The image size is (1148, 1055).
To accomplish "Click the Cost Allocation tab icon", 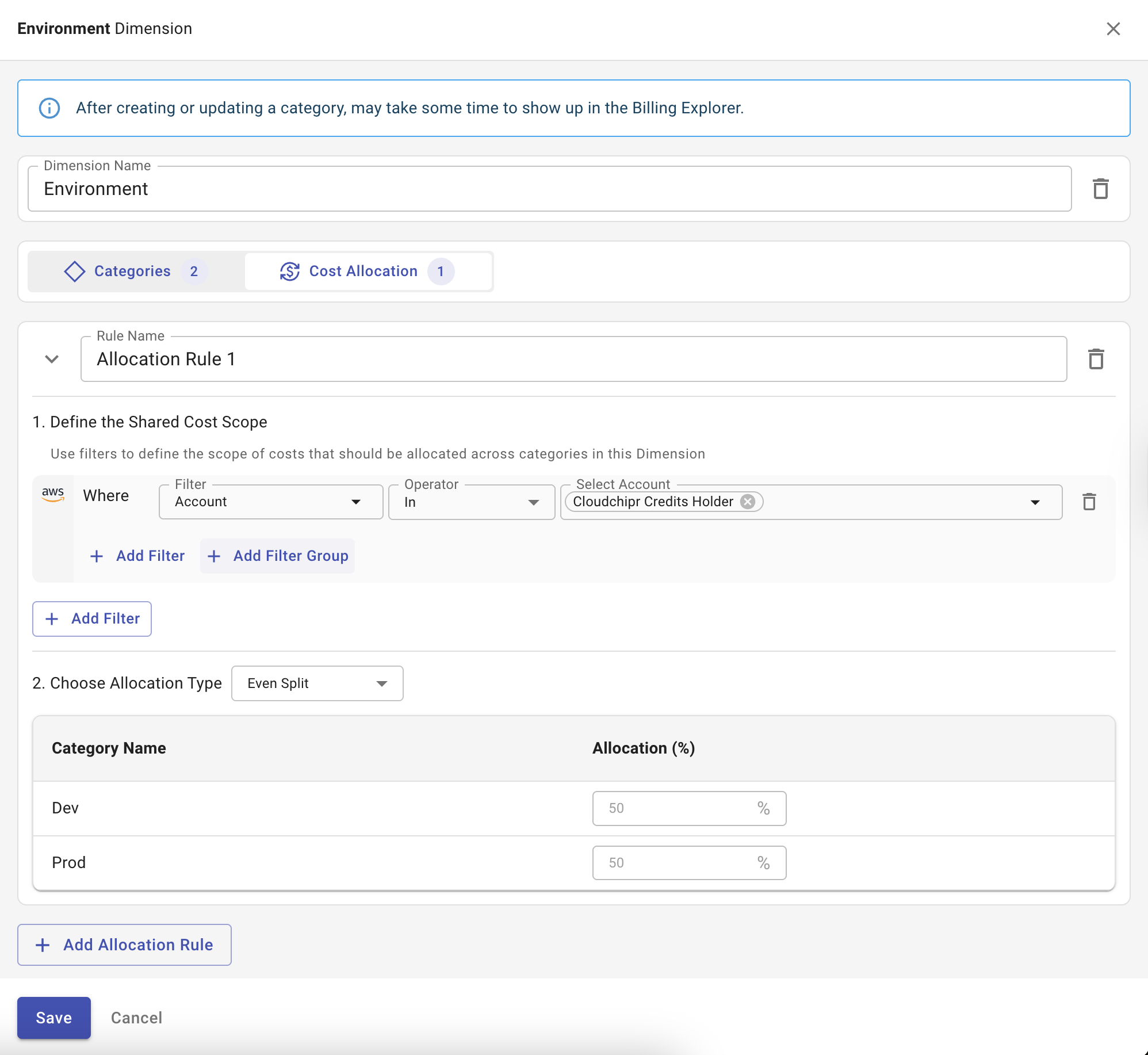I will 290,272.
